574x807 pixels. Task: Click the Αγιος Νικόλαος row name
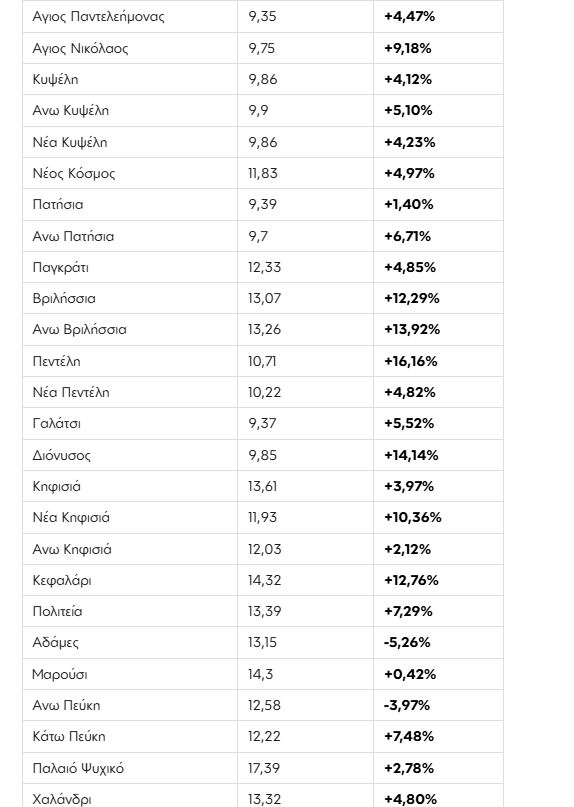tap(80, 48)
